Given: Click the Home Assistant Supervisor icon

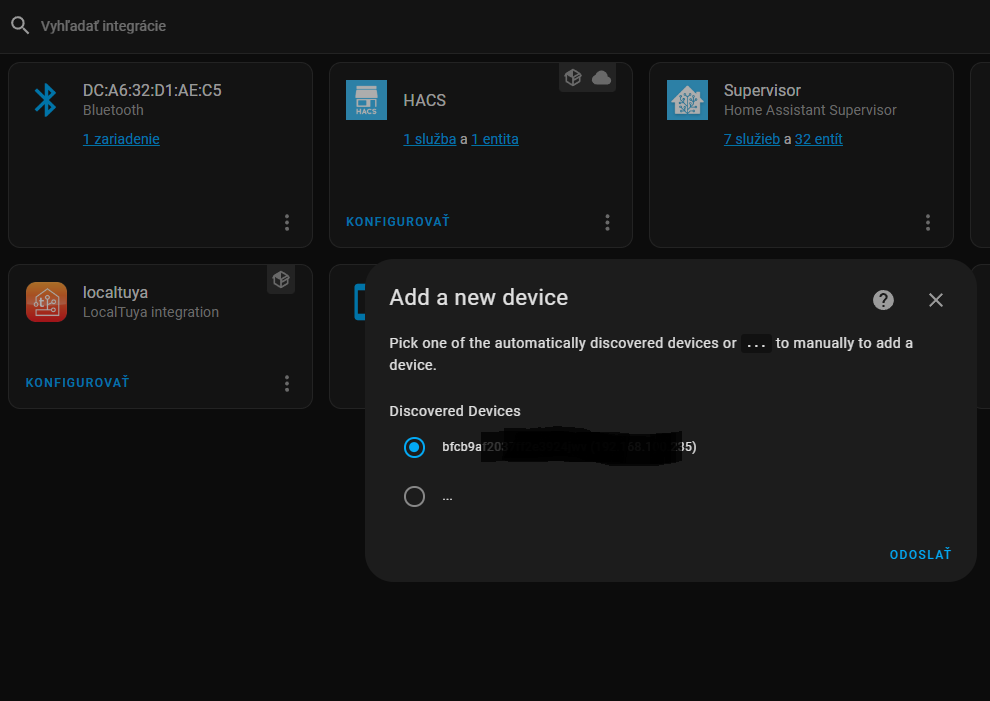Looking at the screenshot, I should tap(687, 100).
